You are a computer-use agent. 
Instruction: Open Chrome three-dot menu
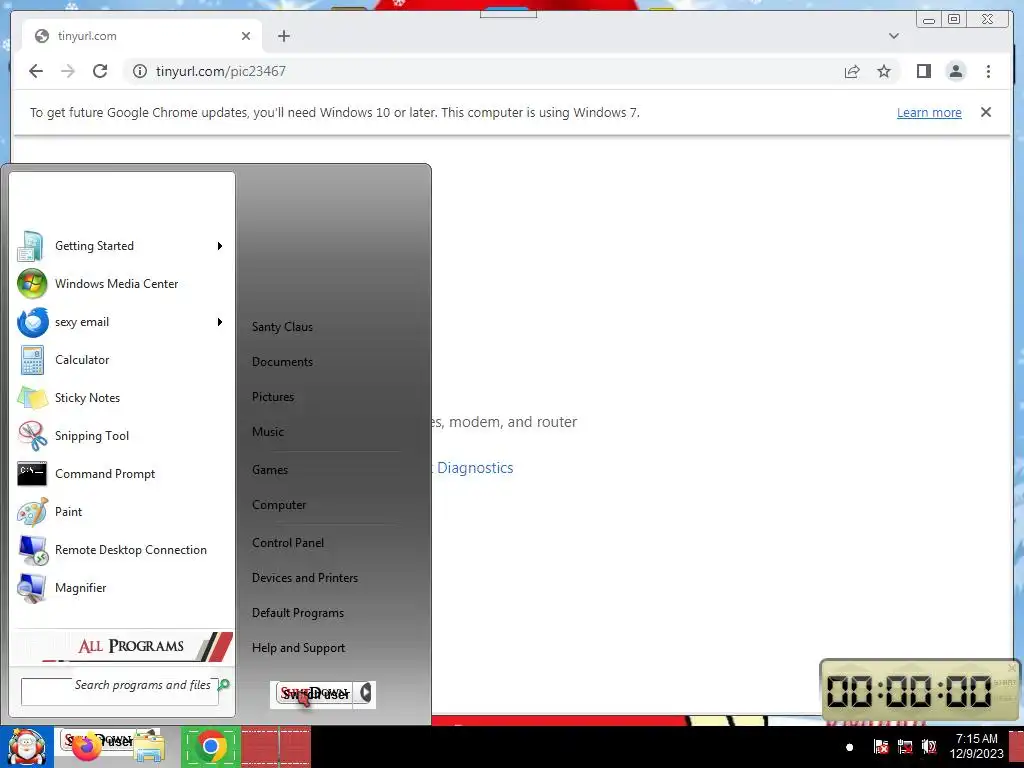pyautogui.click(x=988, y=71)
